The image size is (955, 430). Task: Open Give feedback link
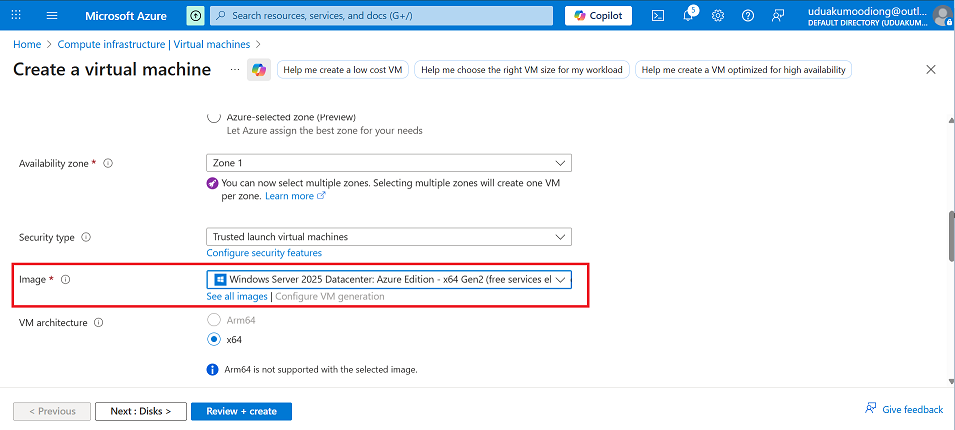[904, 409]
